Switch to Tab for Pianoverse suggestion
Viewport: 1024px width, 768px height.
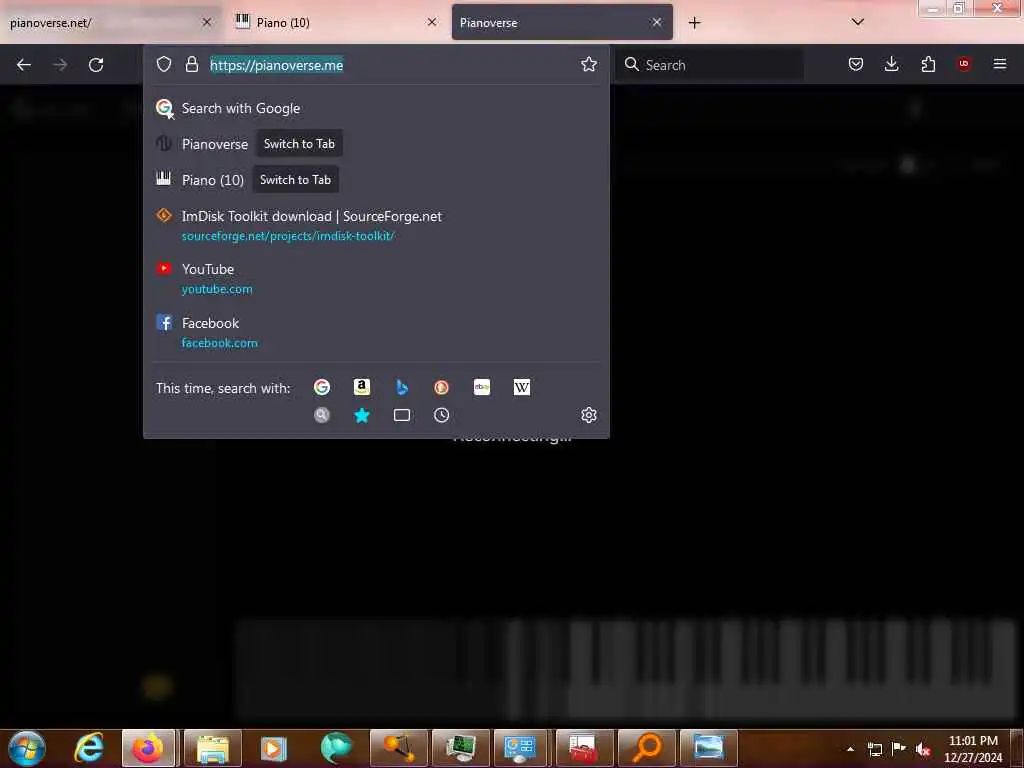[x=299, y=144]
